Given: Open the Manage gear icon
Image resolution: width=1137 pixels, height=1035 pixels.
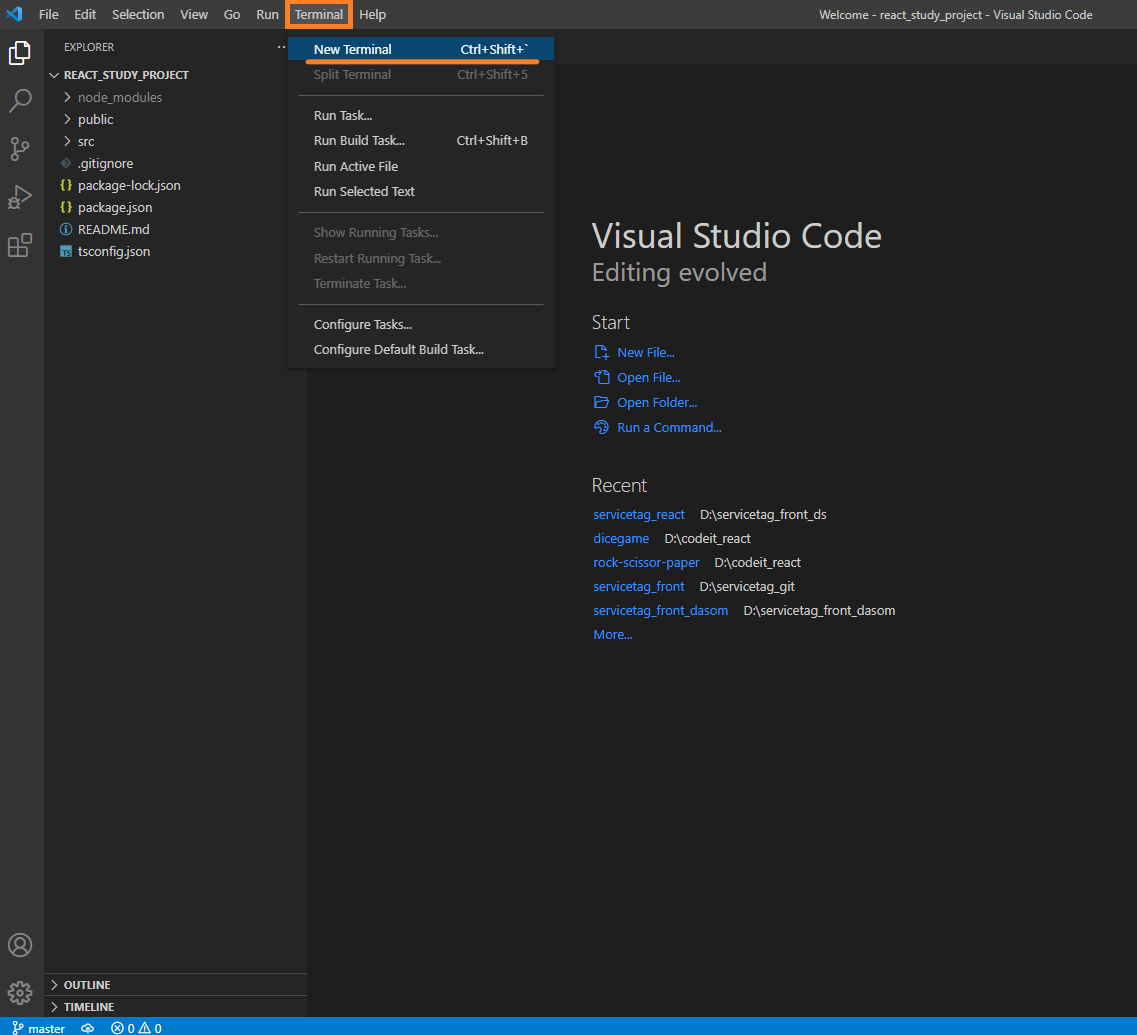Looking at the screenshot, I should click(x=20, y=992).
